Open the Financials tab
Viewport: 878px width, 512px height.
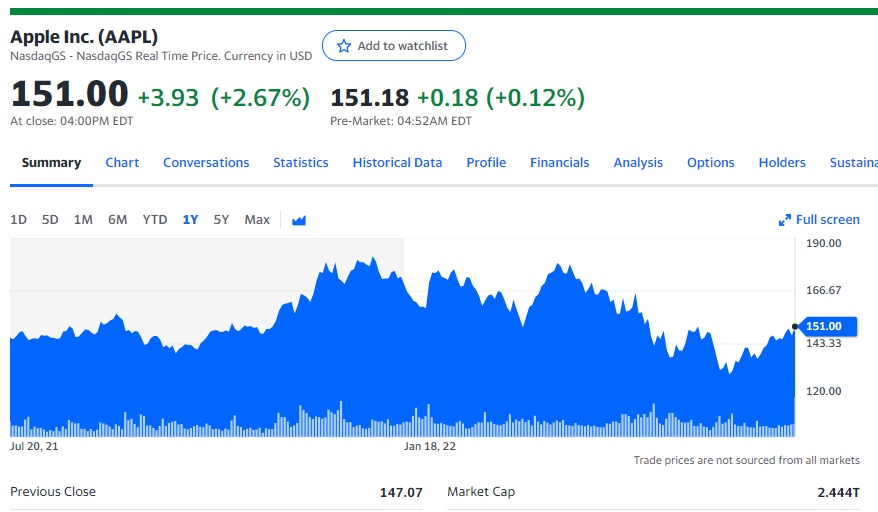560,162
